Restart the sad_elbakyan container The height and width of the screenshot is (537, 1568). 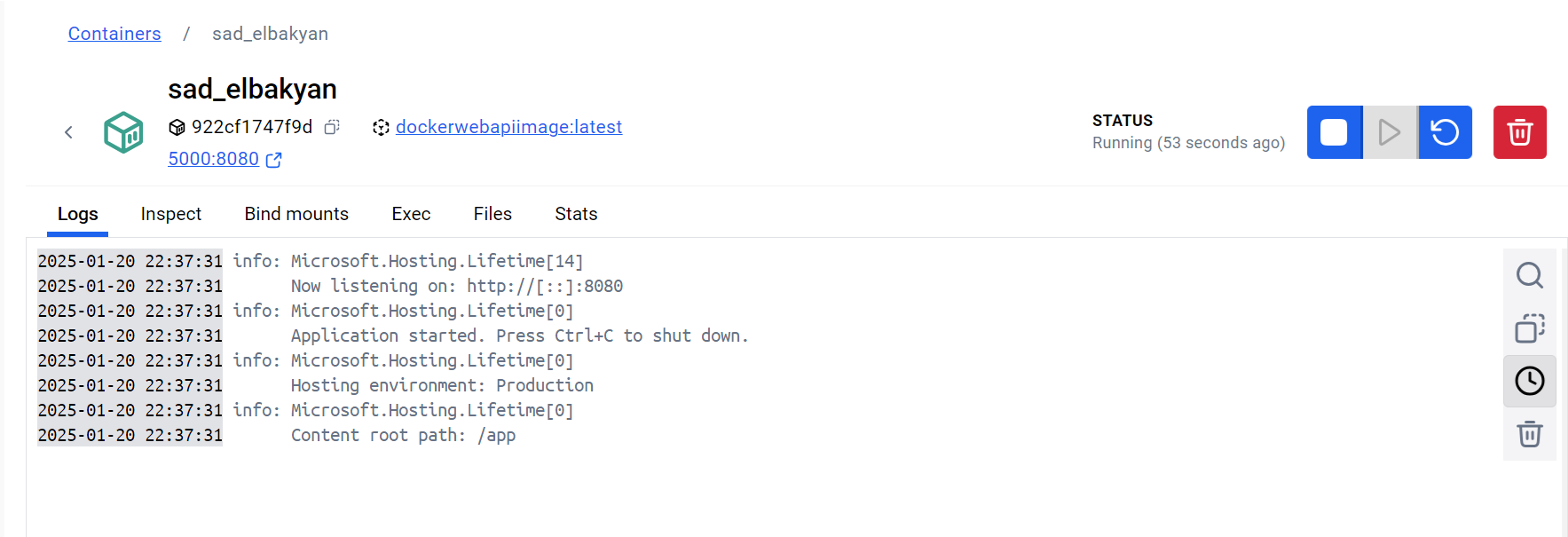coord(1445,132)
